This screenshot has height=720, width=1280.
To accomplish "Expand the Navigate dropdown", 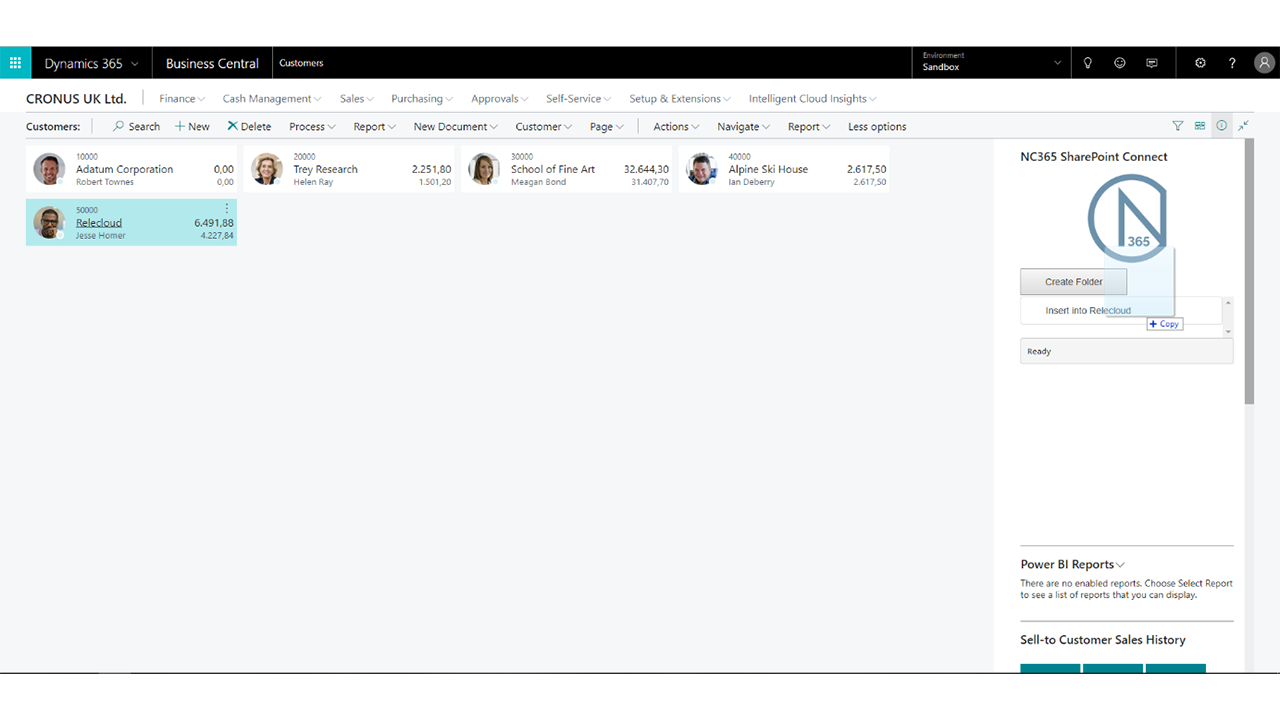I will click(744, 127).
